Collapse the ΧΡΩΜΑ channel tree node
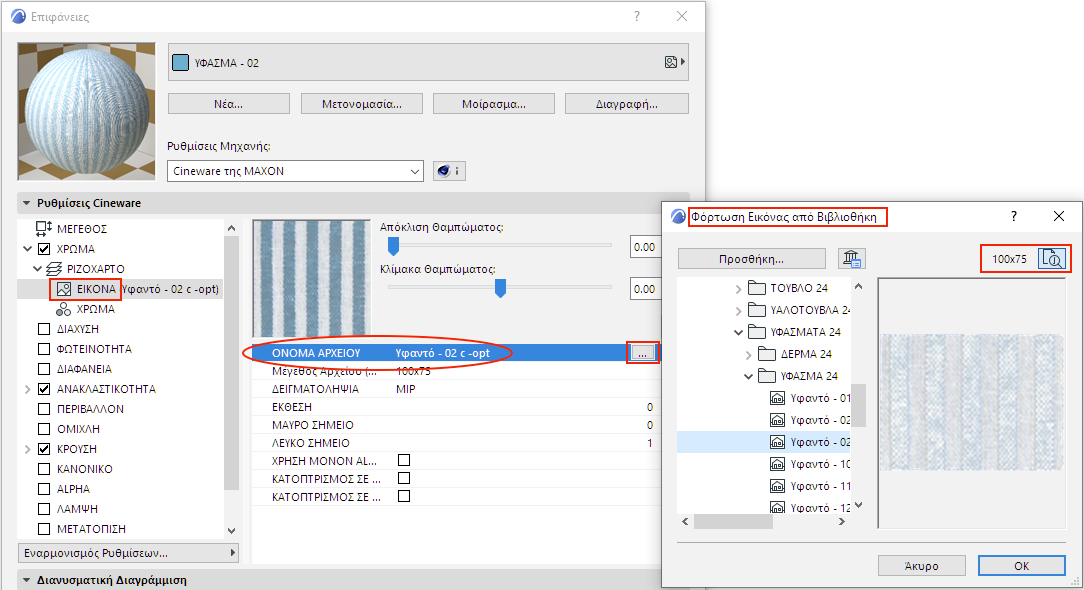 pyautogui.click(x=28, y=249)
